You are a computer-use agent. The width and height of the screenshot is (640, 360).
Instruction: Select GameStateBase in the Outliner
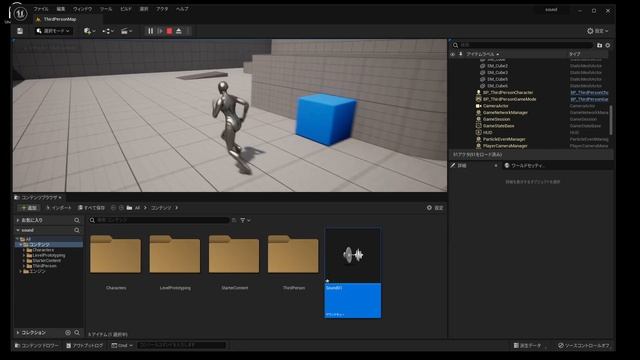[498, 126]
